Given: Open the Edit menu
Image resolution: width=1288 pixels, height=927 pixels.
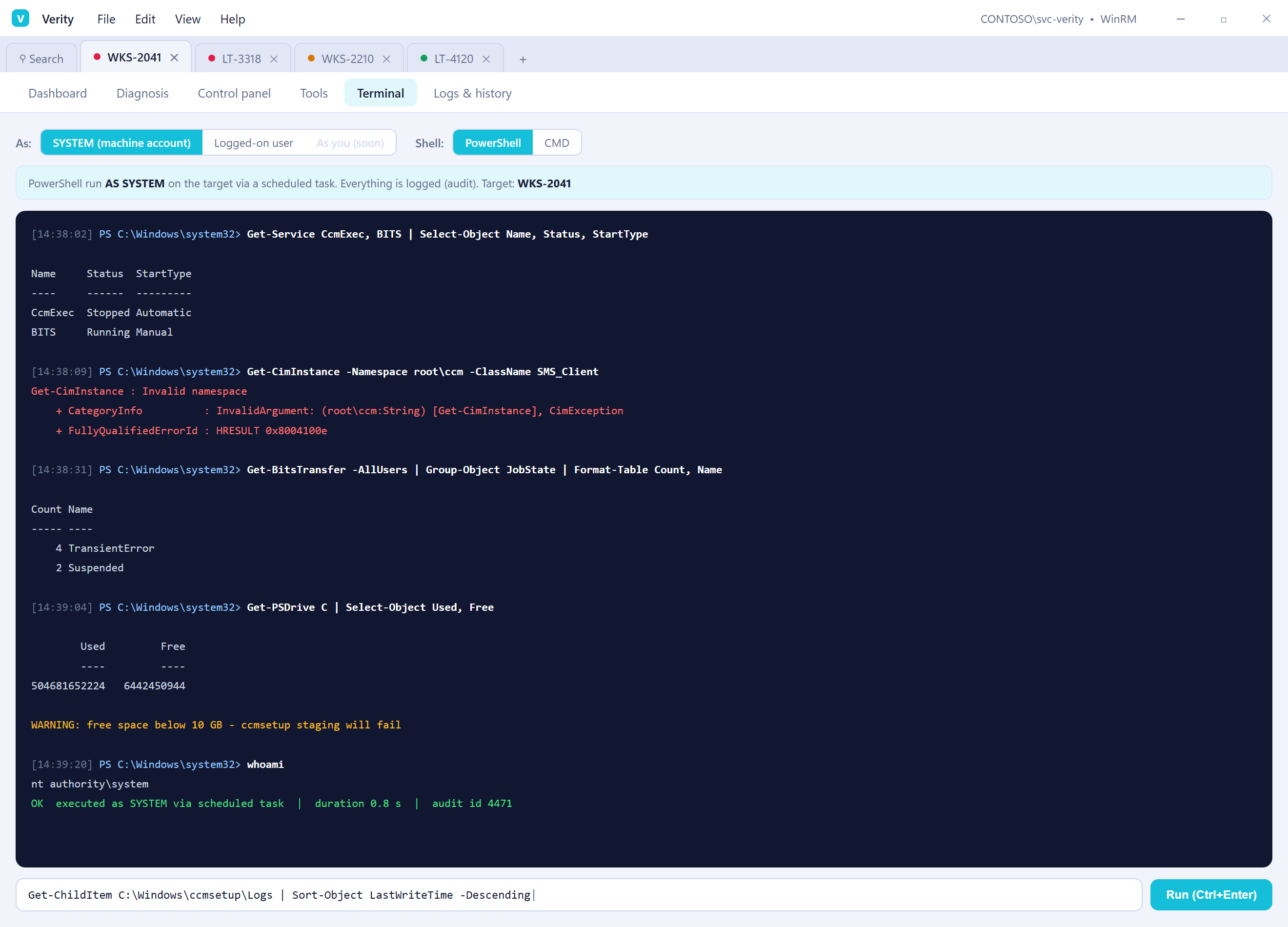Looking at the screenshot, I should [x=145, y=19].
